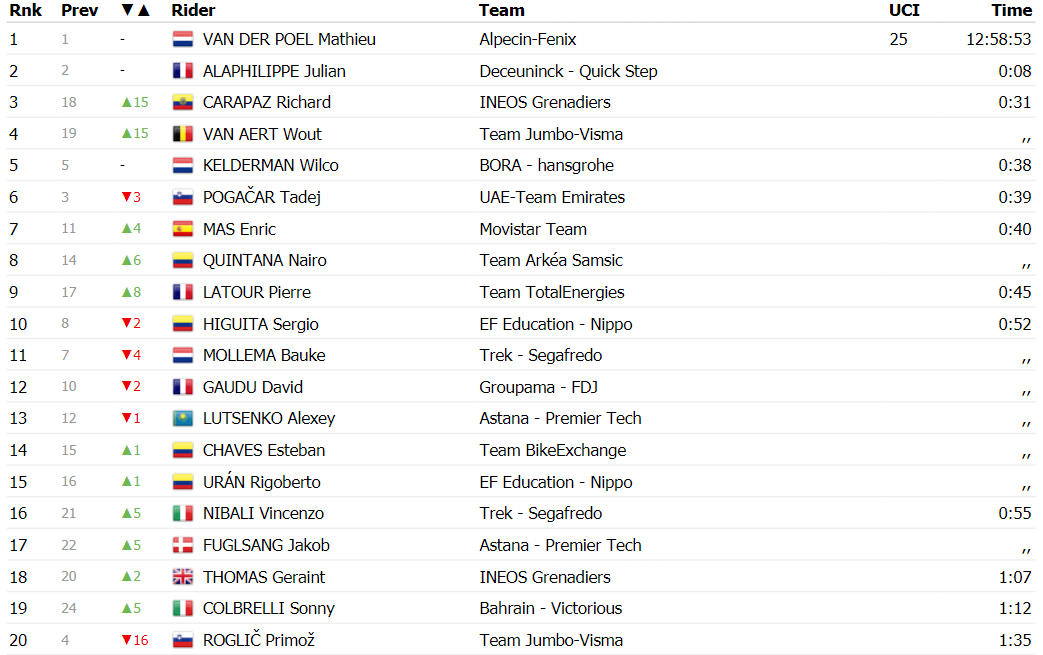1043x655 pixels.
Task: Click the Kazakhstan flag beside Lutsenko
Action: click(183, 418)
